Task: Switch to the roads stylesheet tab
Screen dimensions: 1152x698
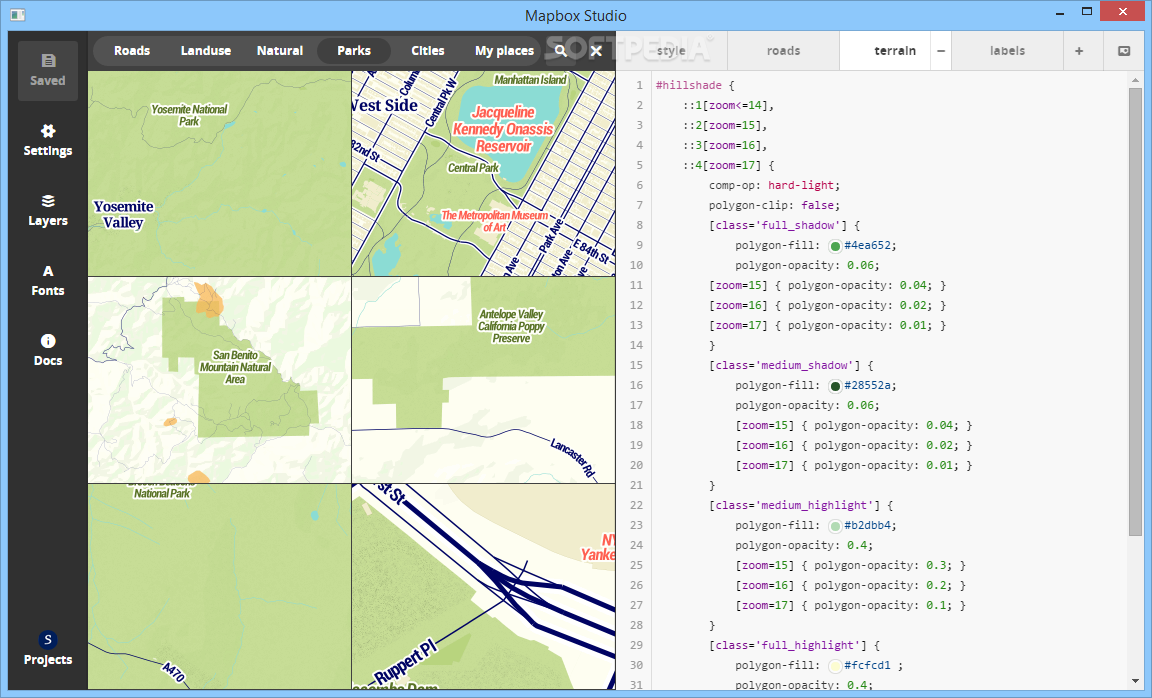Action: click(783, 51)
